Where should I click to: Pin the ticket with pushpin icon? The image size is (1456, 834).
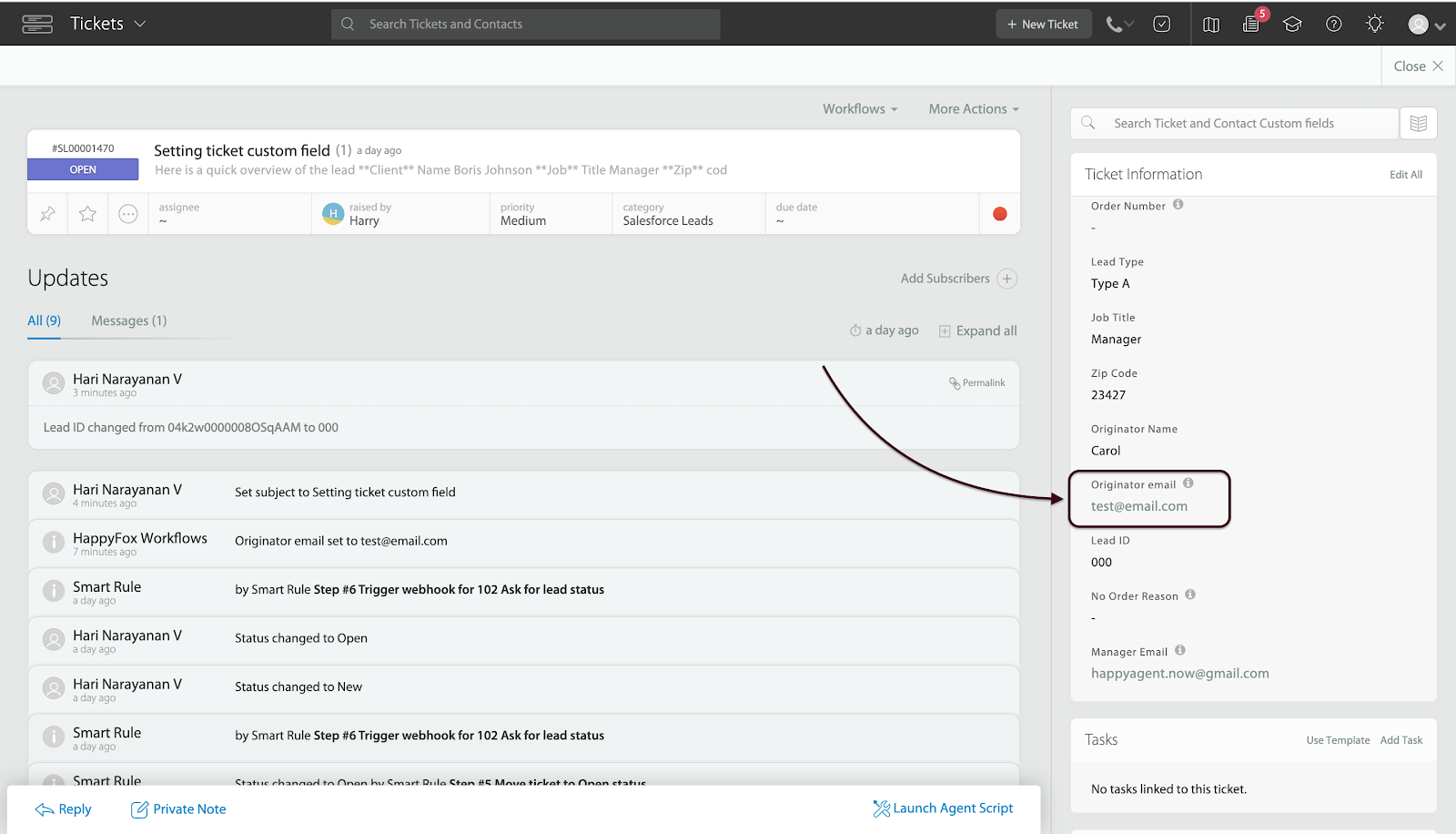47,214
